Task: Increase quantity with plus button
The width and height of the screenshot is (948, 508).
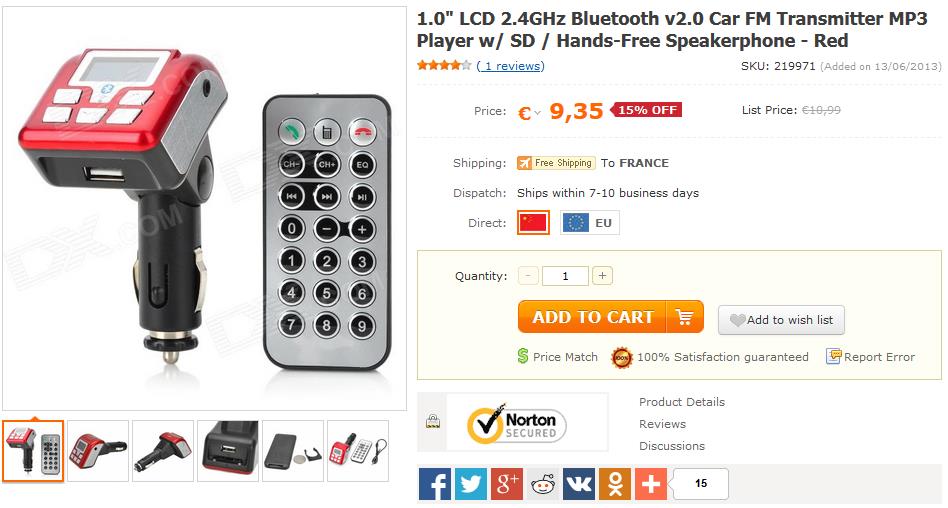Action: tap(602, 276)
